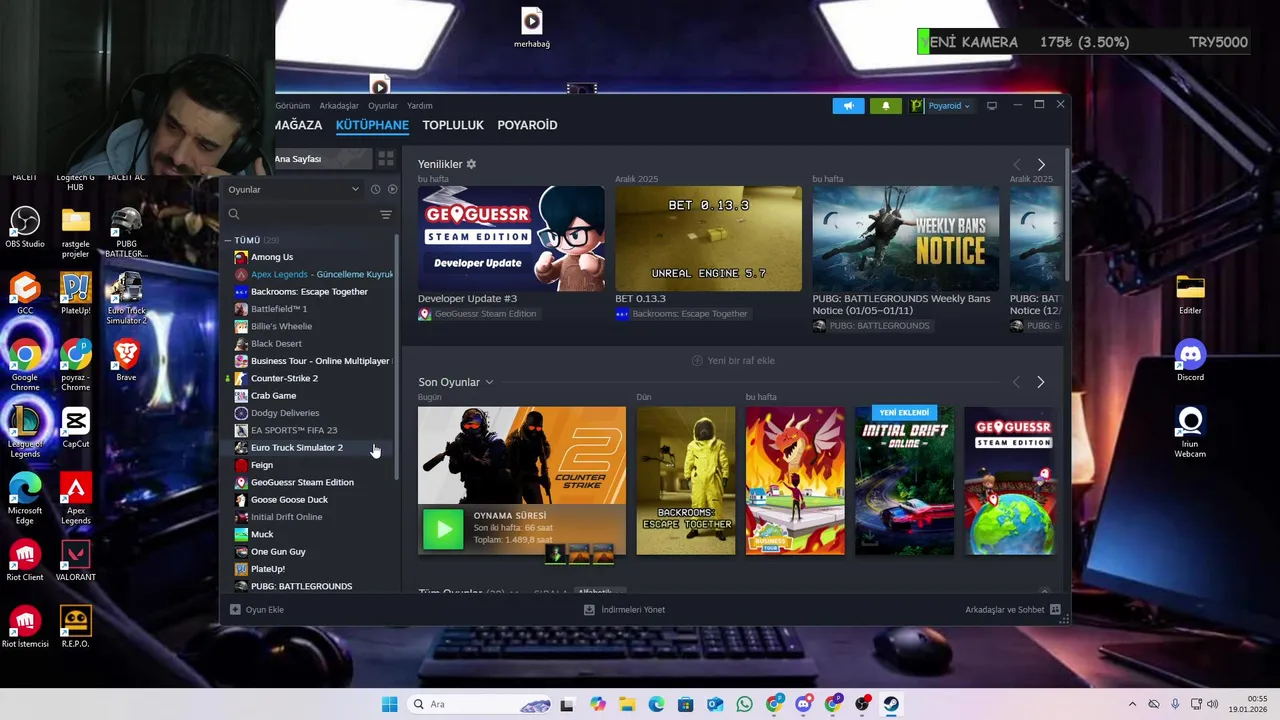
Task: Click the taskbar Ara search box
Action: coord(480,704)
